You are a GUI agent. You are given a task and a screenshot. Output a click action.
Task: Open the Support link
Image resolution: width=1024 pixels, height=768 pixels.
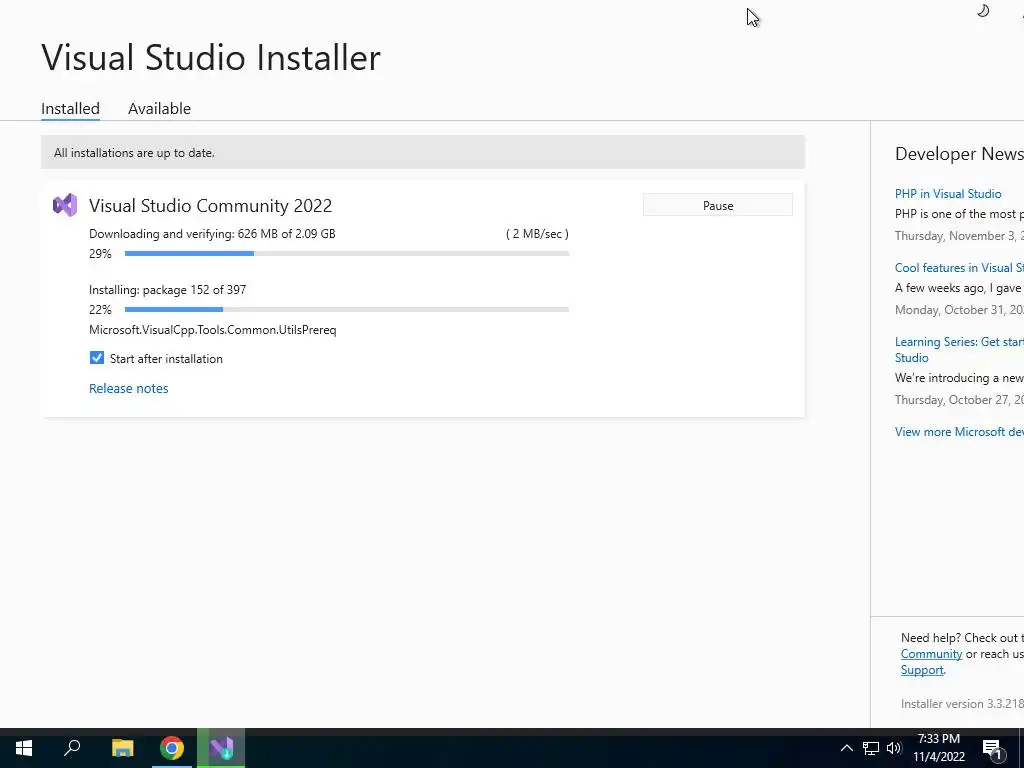922,670
